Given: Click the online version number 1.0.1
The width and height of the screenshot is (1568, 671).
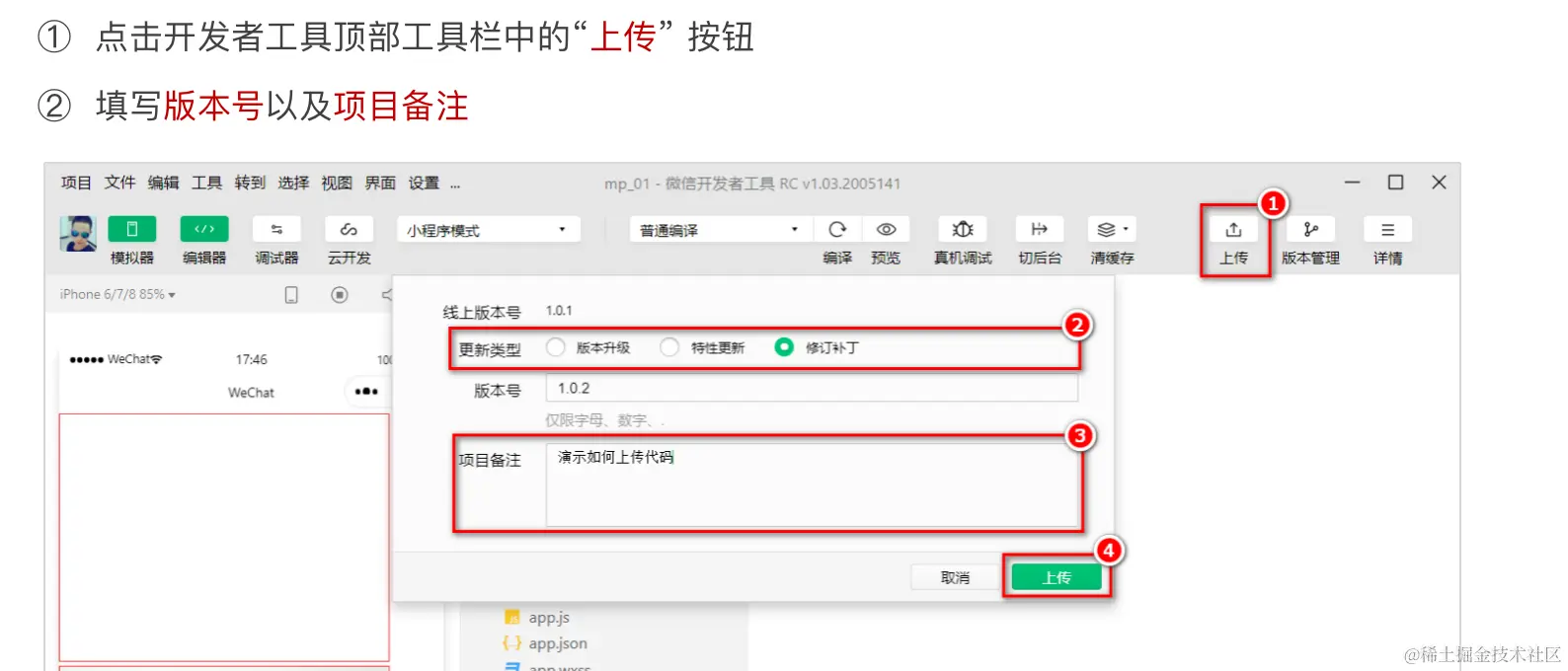Looking at the screenshot, I should 559,311.
